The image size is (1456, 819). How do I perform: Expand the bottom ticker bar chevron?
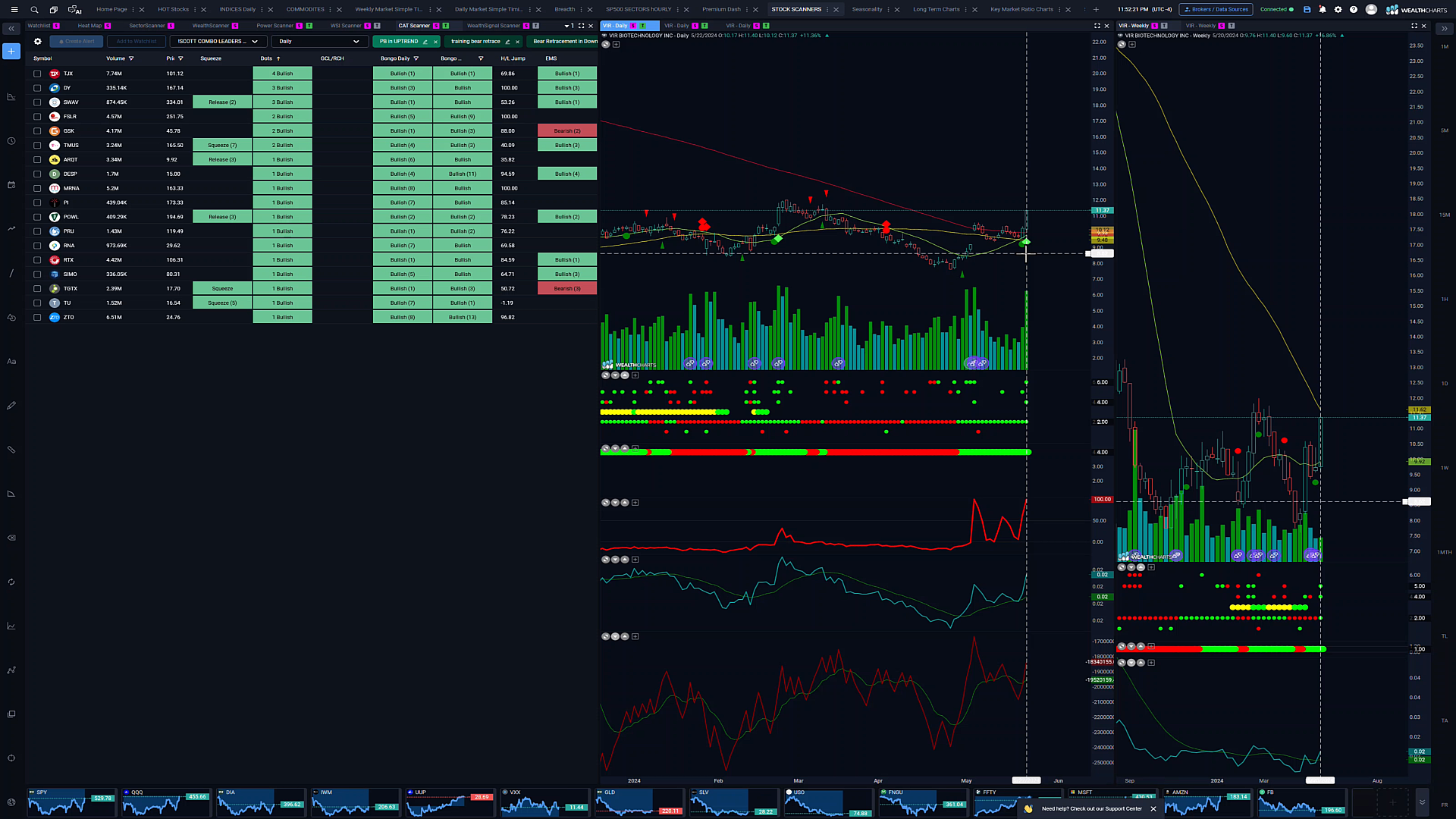pos(1422,802)
